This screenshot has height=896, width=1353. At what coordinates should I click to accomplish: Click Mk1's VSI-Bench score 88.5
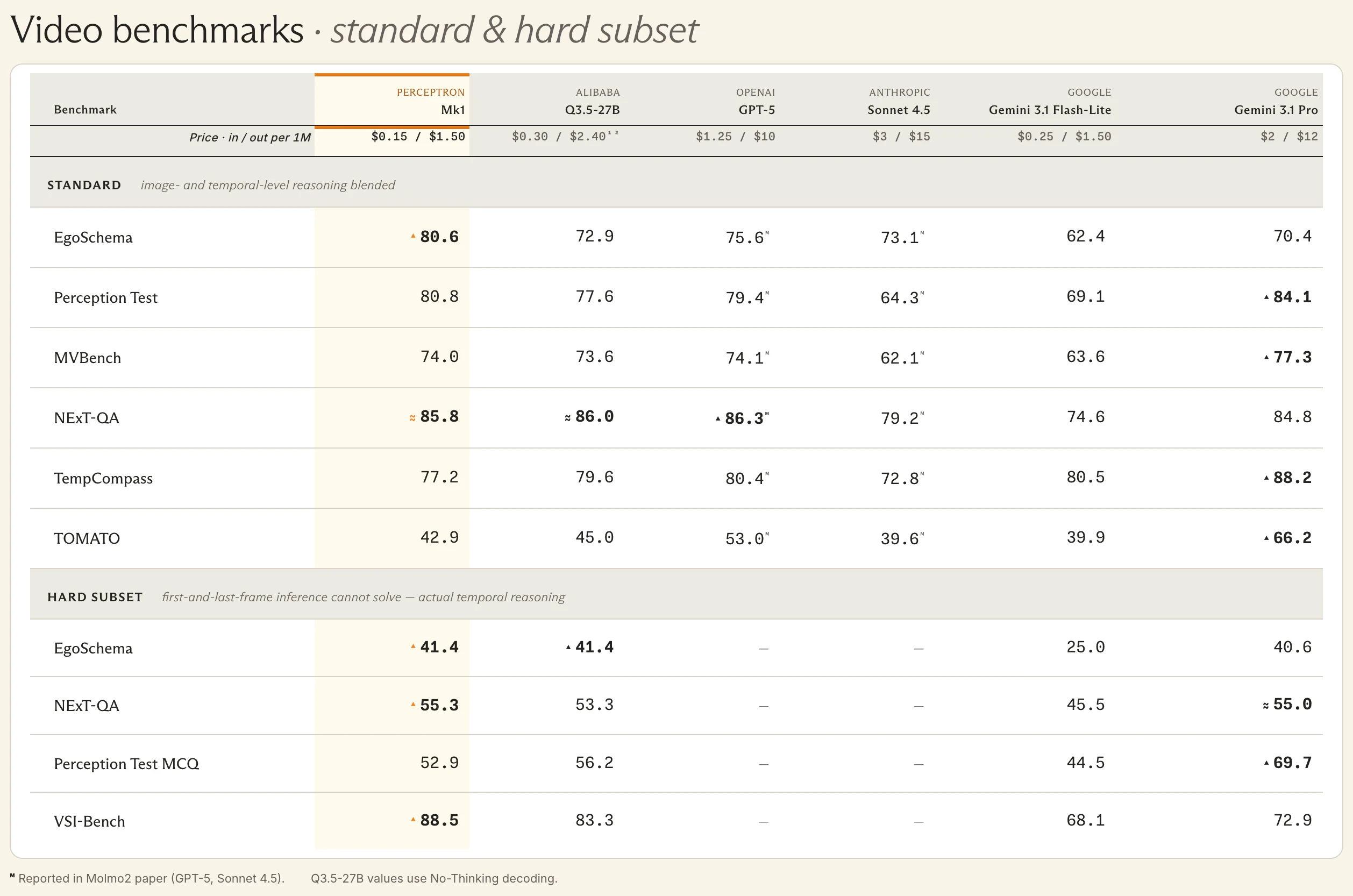[439, 820]
